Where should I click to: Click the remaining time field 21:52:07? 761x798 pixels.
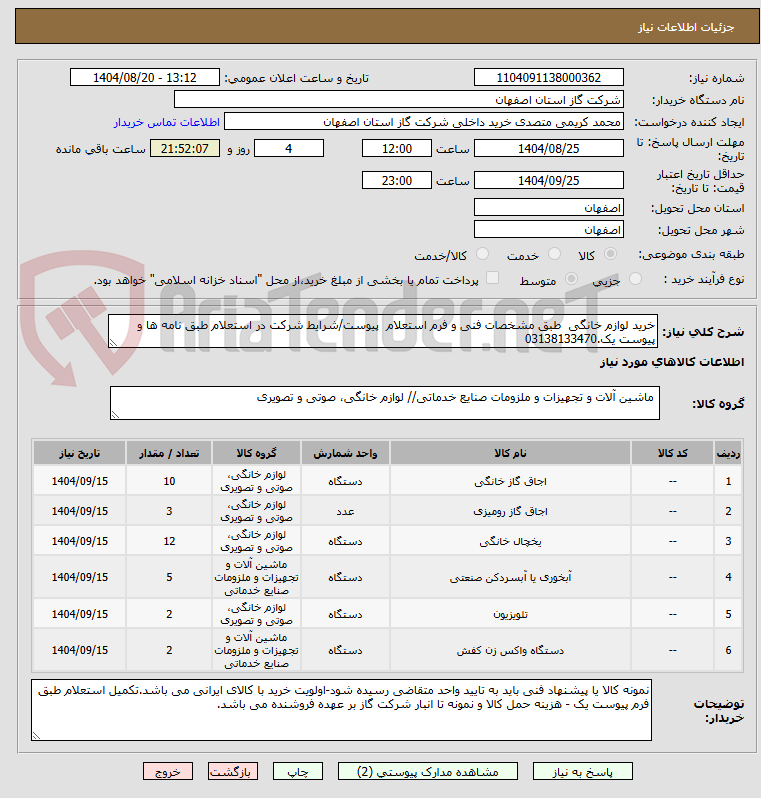pos(185,149)
